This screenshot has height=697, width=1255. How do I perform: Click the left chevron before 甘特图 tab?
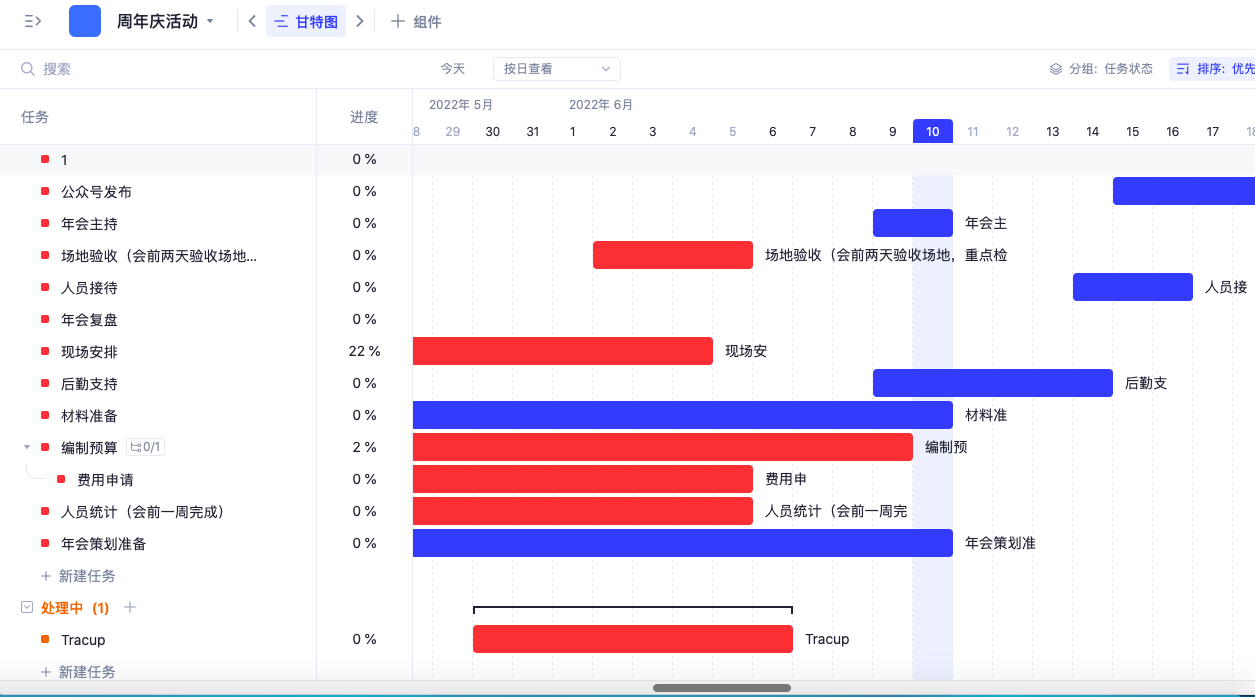click(251, 20)
